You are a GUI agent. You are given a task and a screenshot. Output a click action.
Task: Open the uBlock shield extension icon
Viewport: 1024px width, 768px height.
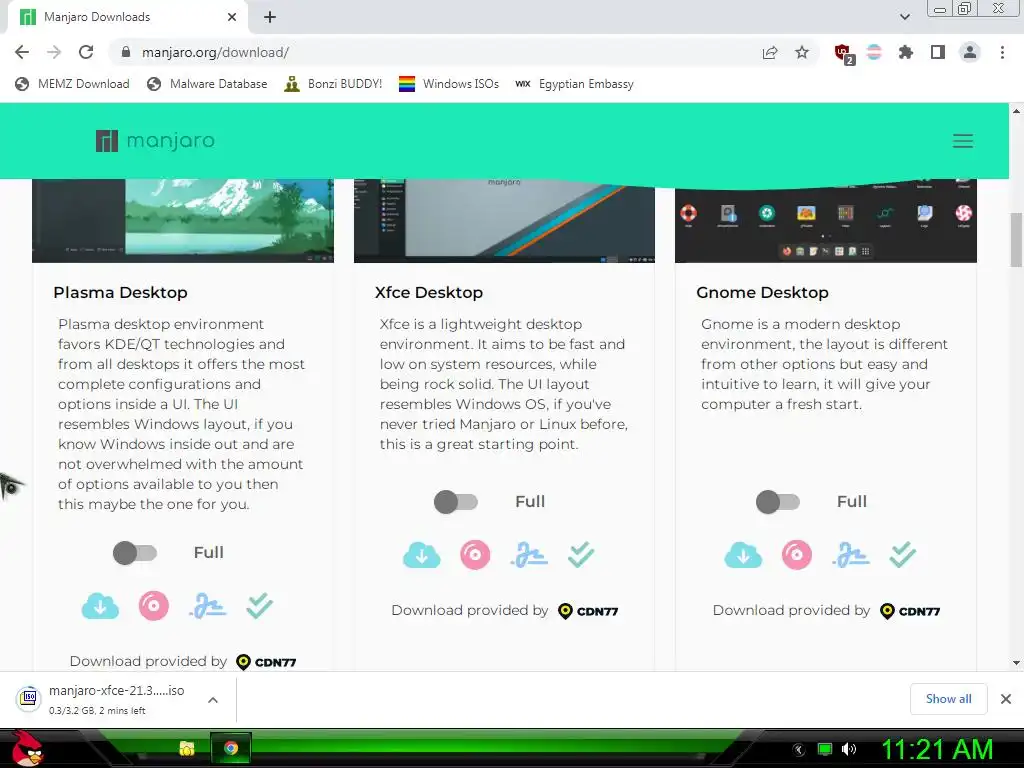(x=844, y=54)
